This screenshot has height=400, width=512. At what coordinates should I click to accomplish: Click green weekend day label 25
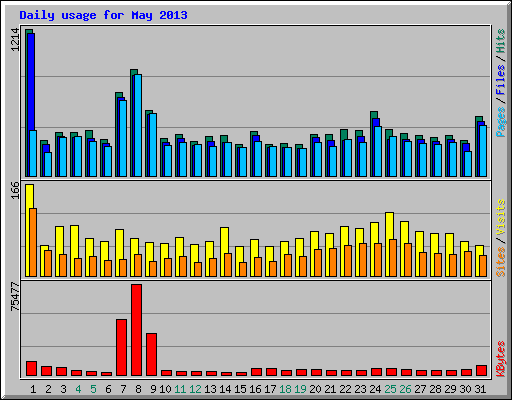pyautogui.click(x=390, y=389)
